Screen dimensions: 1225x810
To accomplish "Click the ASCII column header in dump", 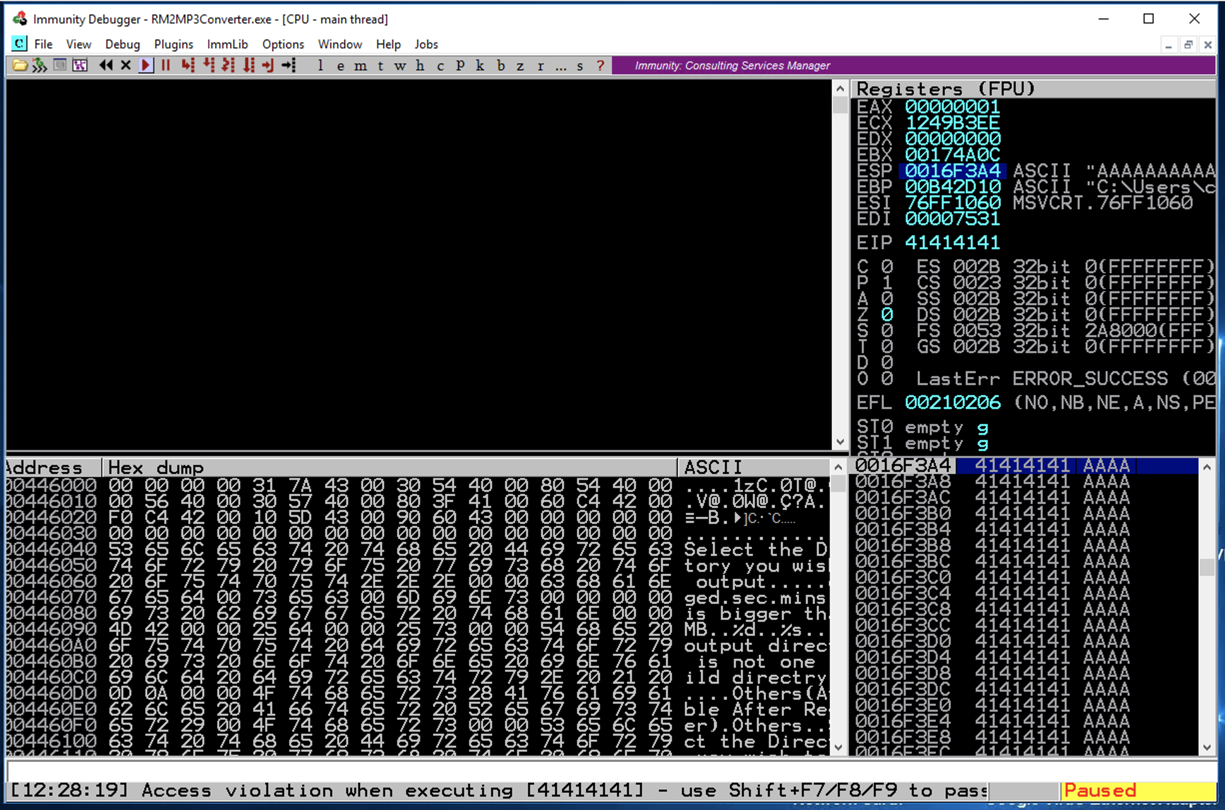I will (x=754, y=467).
